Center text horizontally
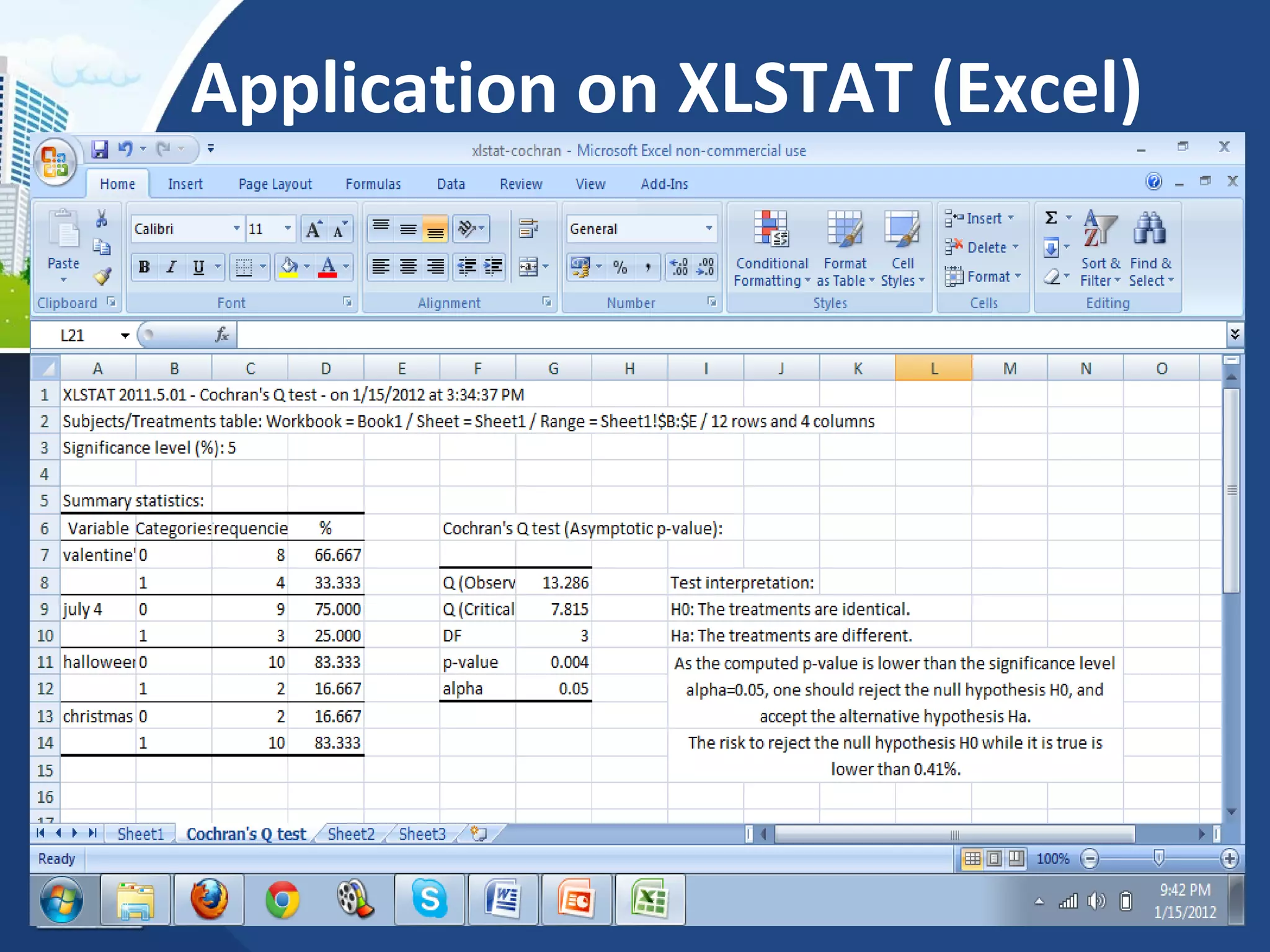Viewport: 1270px width, 952px height. [x=408, y=267]
